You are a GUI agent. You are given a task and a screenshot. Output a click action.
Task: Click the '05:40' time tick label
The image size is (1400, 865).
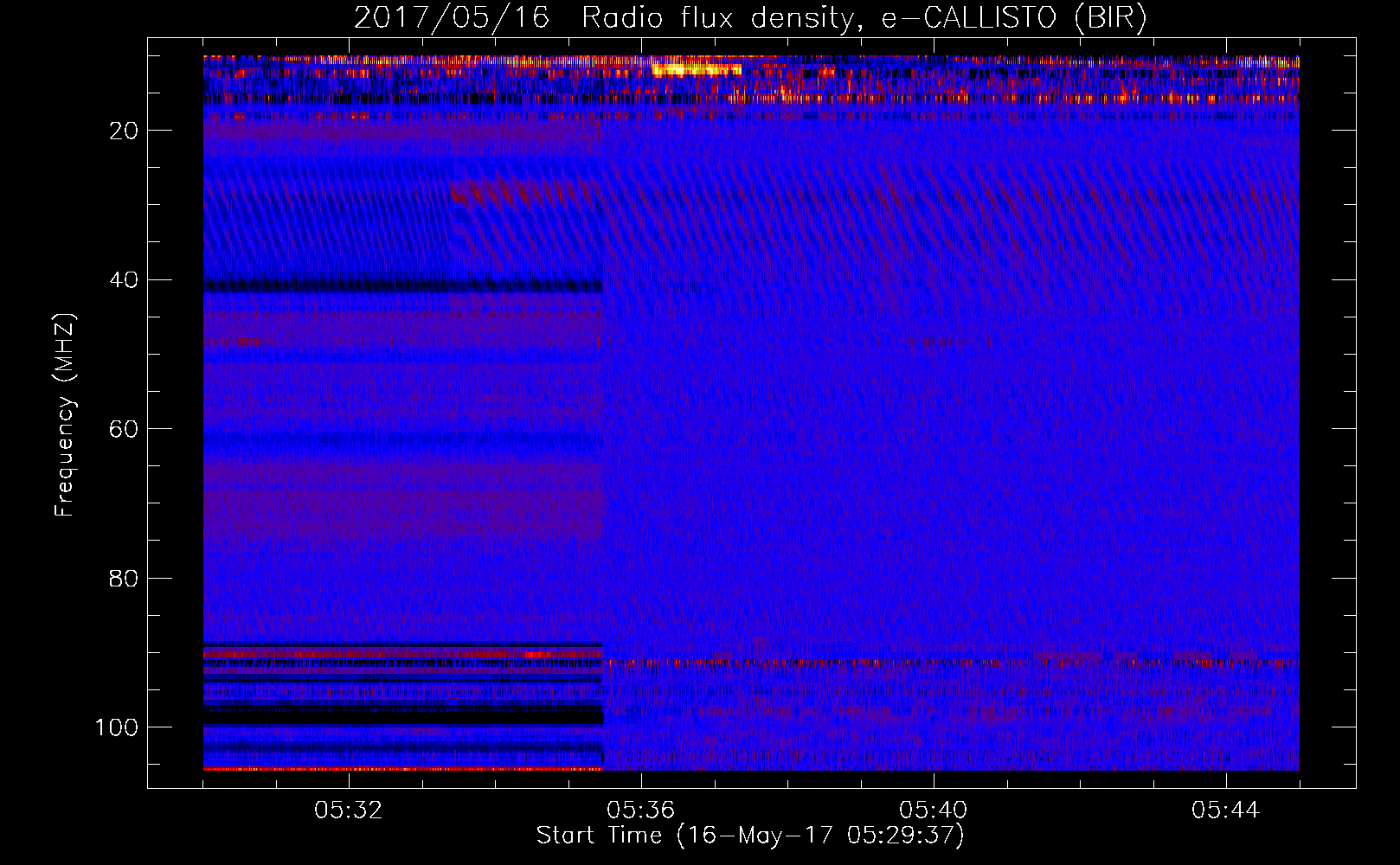pyautogui.click(x=934, y=811)
